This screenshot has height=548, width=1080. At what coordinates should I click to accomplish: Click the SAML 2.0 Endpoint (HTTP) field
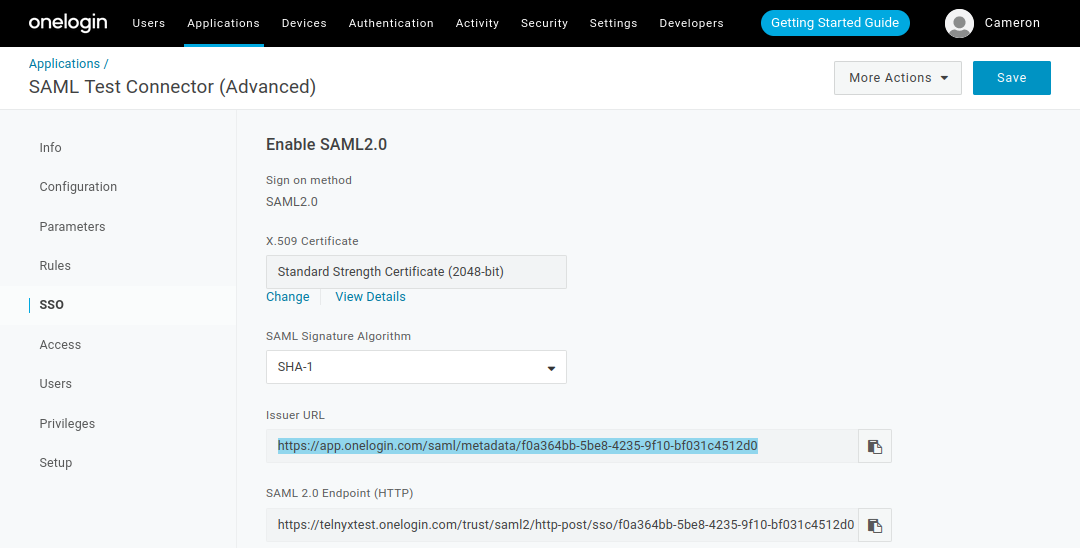(562, 525)
